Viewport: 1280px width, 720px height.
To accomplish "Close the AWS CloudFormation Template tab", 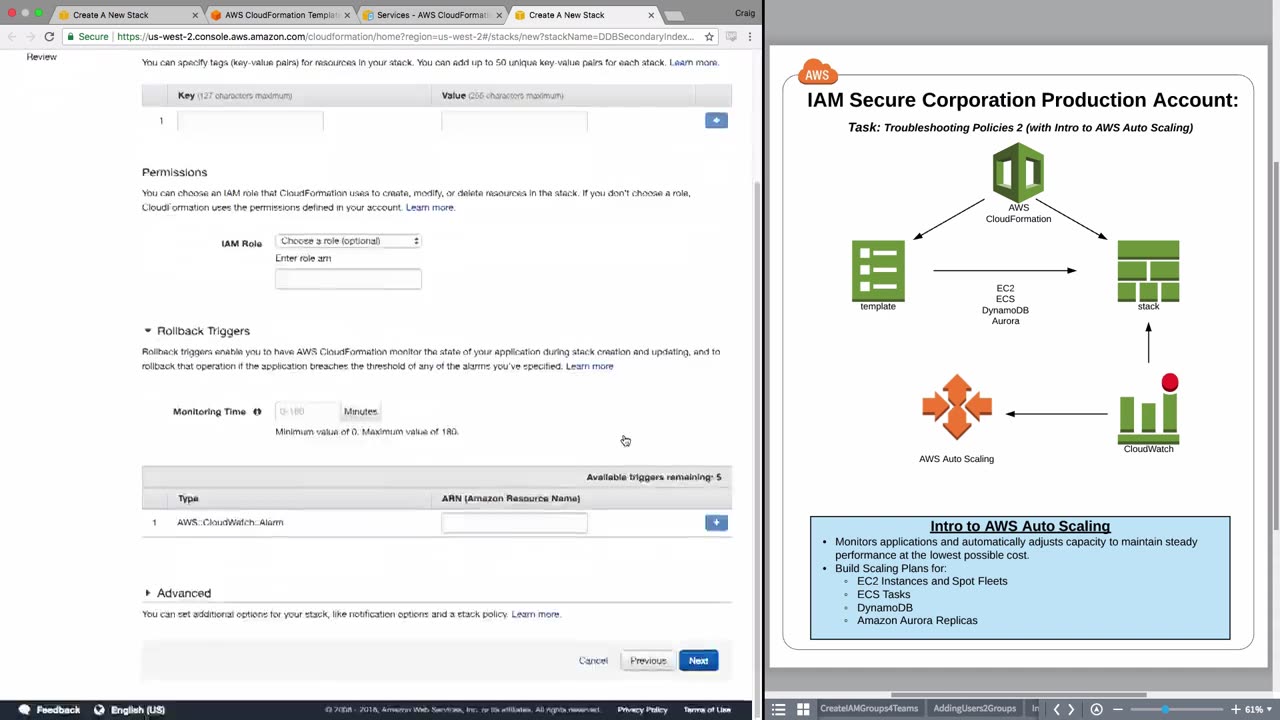I will (x=347, y=15).
